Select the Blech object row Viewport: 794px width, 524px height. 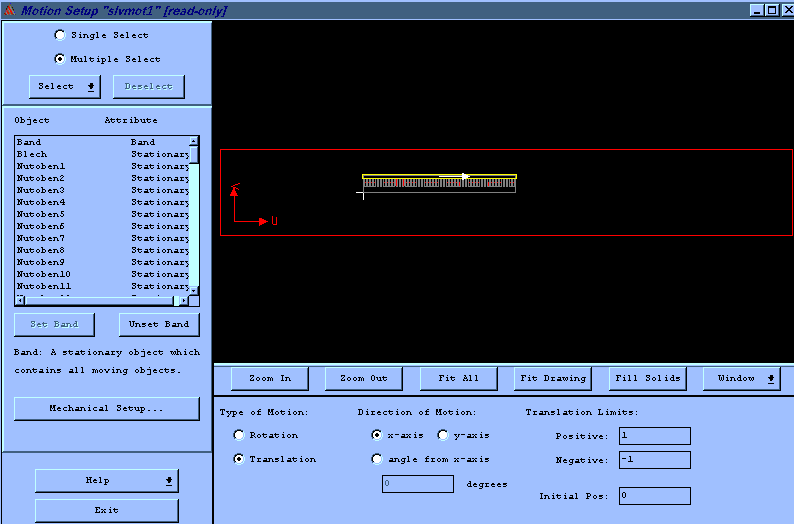(102, 154)
